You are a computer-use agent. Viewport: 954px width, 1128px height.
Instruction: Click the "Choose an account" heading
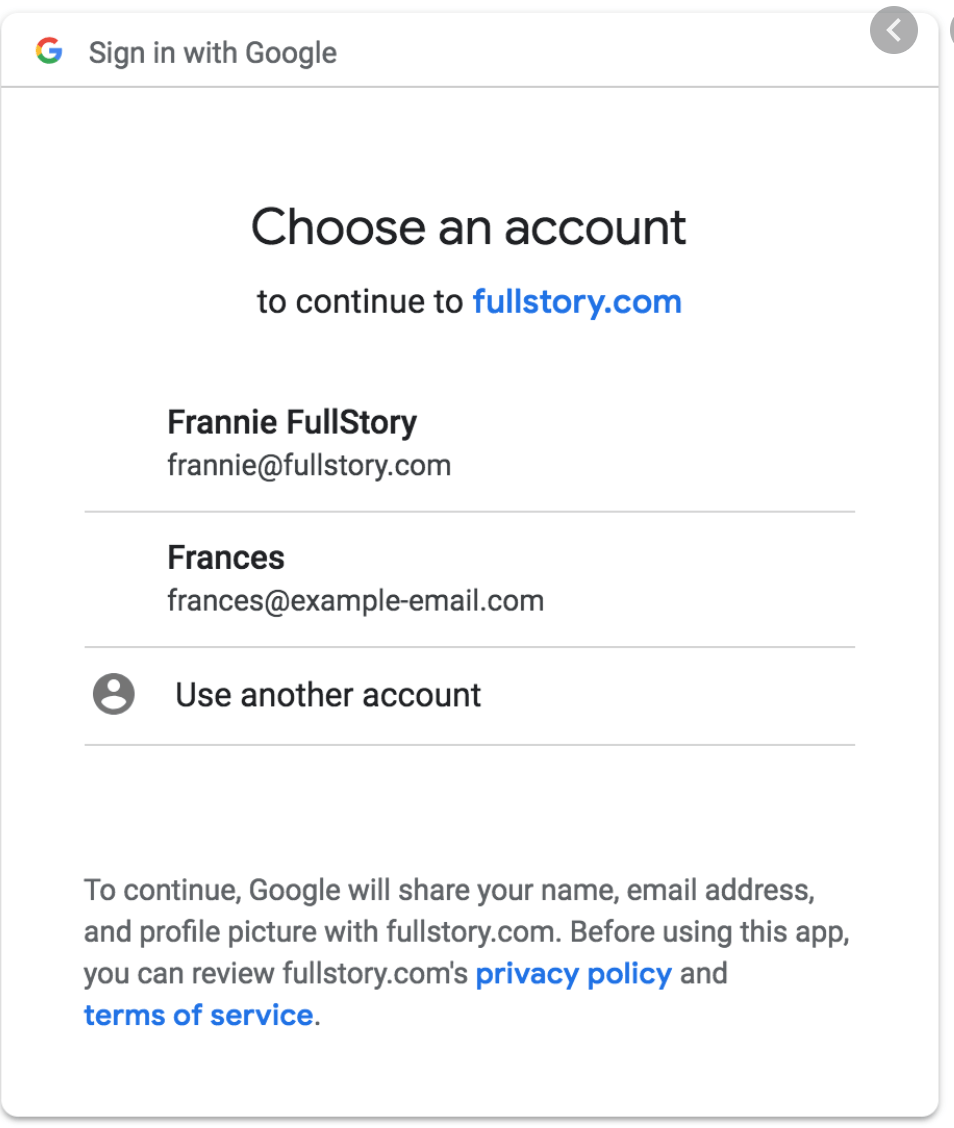pyautogui.click(x=468, y=227)
